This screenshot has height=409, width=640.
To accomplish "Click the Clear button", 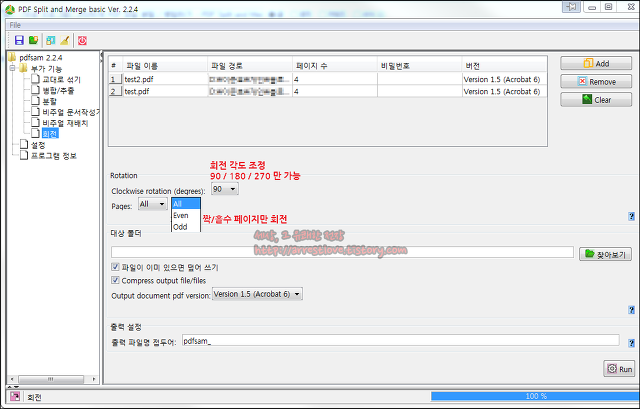I will tap(596, 100).
